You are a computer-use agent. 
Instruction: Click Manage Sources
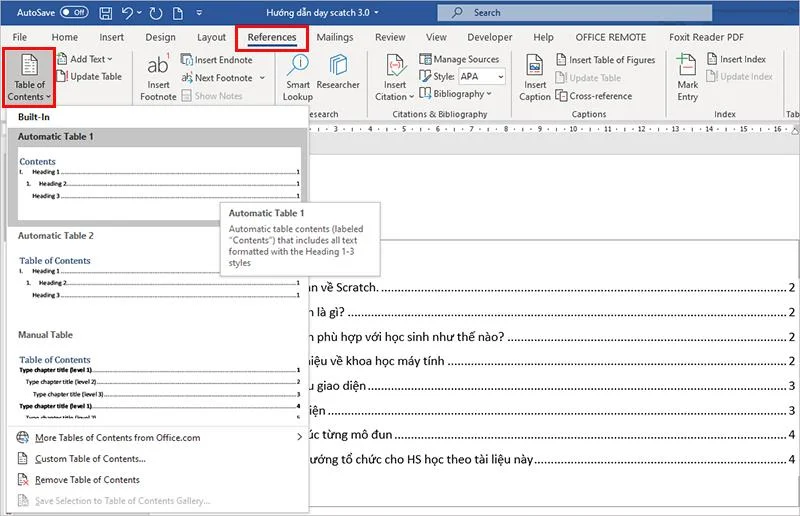pos(459,59)
